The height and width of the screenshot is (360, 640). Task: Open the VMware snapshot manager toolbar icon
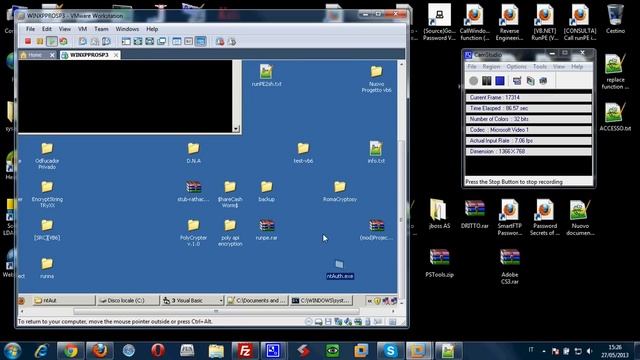106,41
